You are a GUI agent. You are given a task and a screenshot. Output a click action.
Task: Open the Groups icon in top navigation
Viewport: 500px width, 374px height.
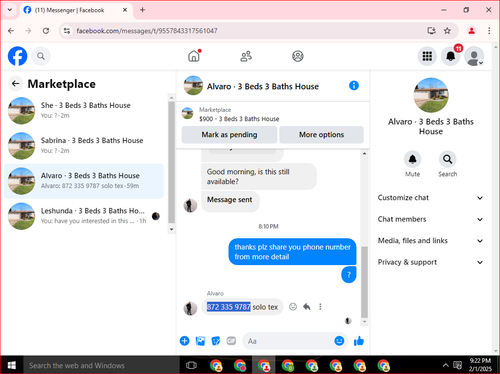(x=298, y=56)
